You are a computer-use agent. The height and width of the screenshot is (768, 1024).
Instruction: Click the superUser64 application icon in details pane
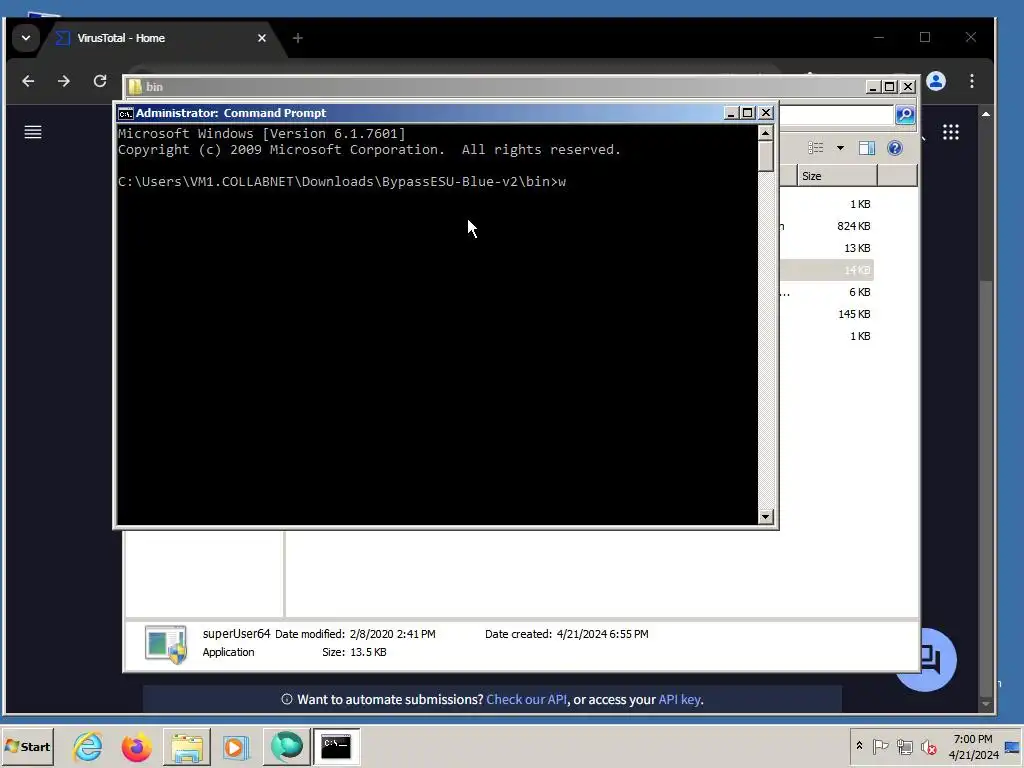[x=165, y=644]
